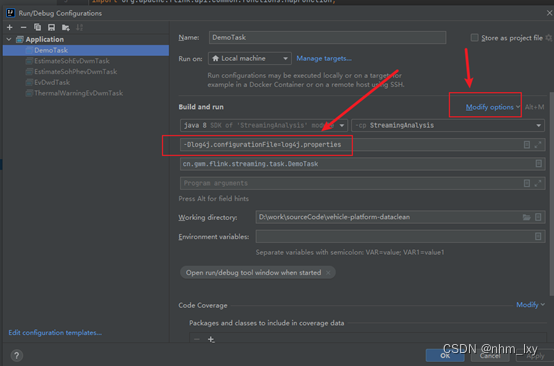Image resolution: width=554 pixels, height=366 pixels.
Task: Confirm dialog with OK button
Action: click(x=445, y=355)
